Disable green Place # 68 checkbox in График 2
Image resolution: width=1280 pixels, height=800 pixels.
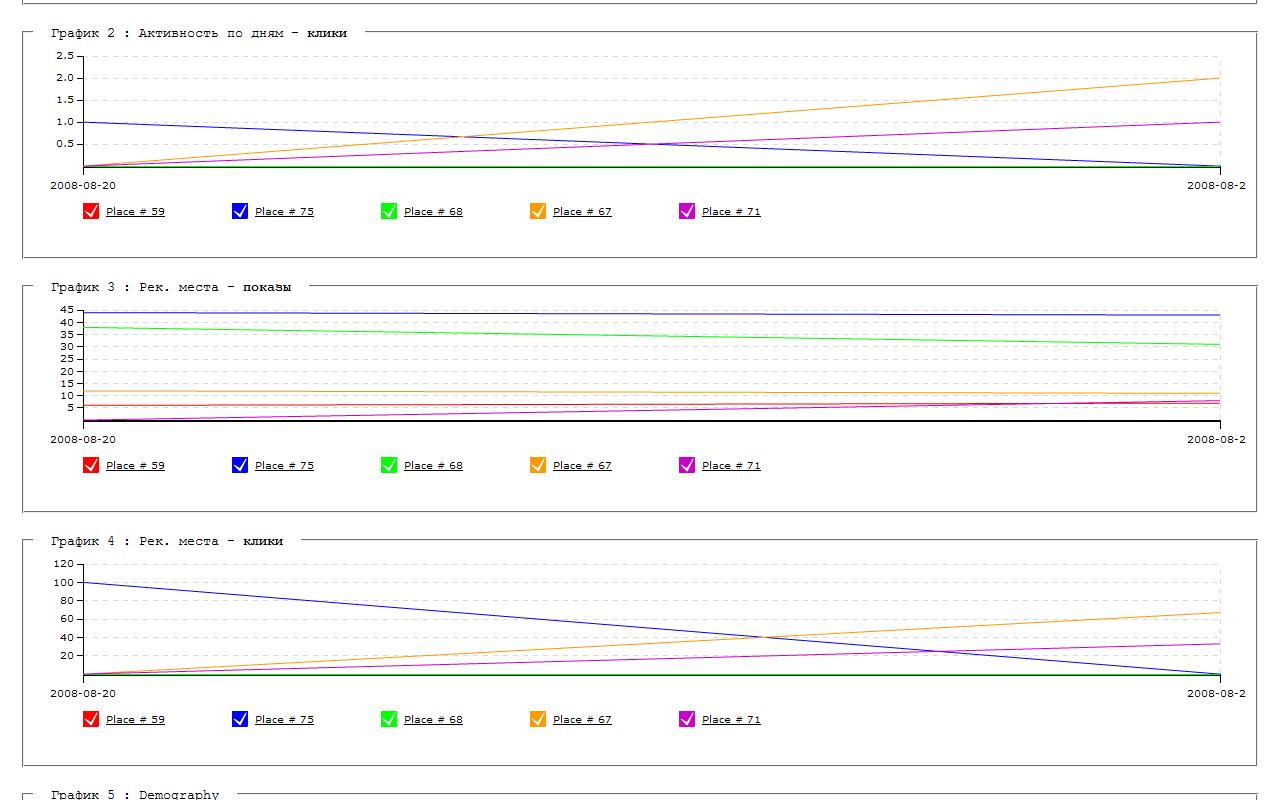click(x=389, y=211)
